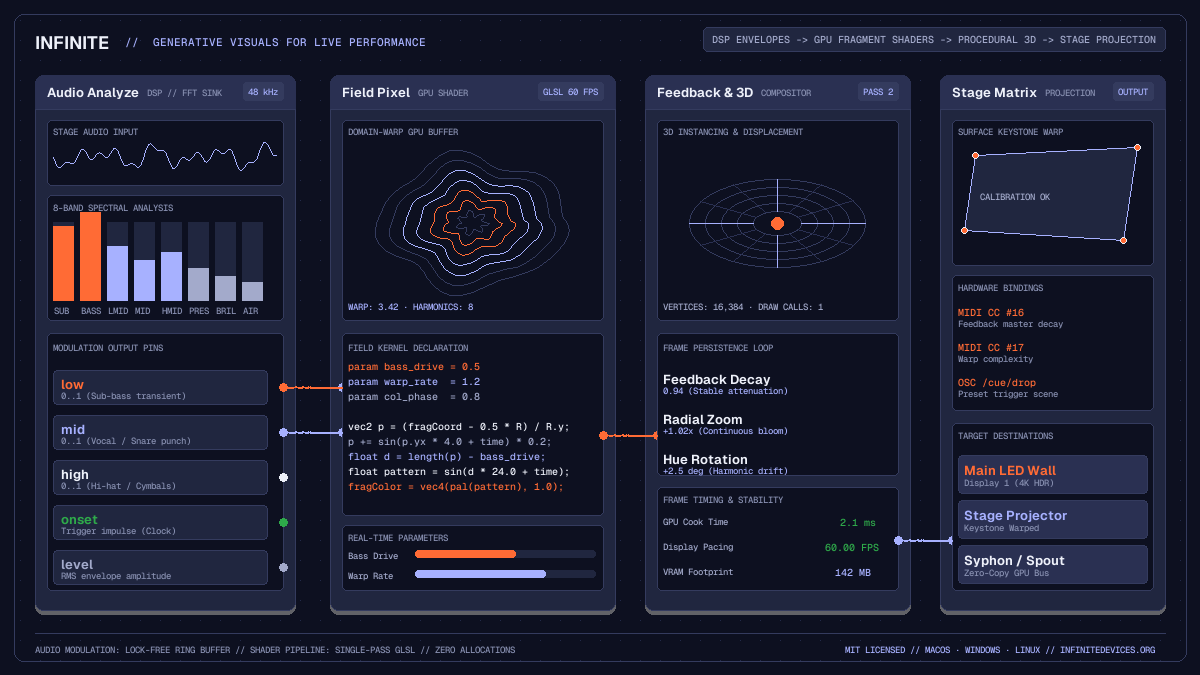This screenshot has height=675, width=1200.
Task: Click the green connector dot beside onset
Action: [284, 522]
